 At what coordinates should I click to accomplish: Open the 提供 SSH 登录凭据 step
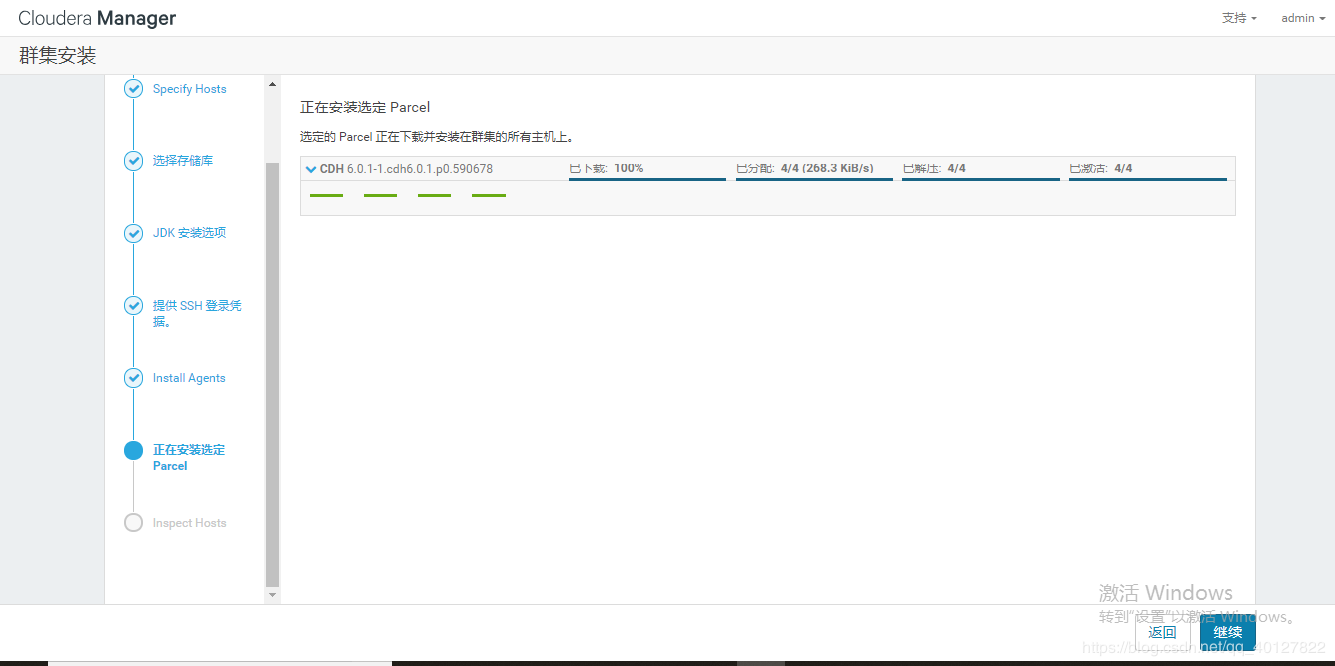coord(197,313)
